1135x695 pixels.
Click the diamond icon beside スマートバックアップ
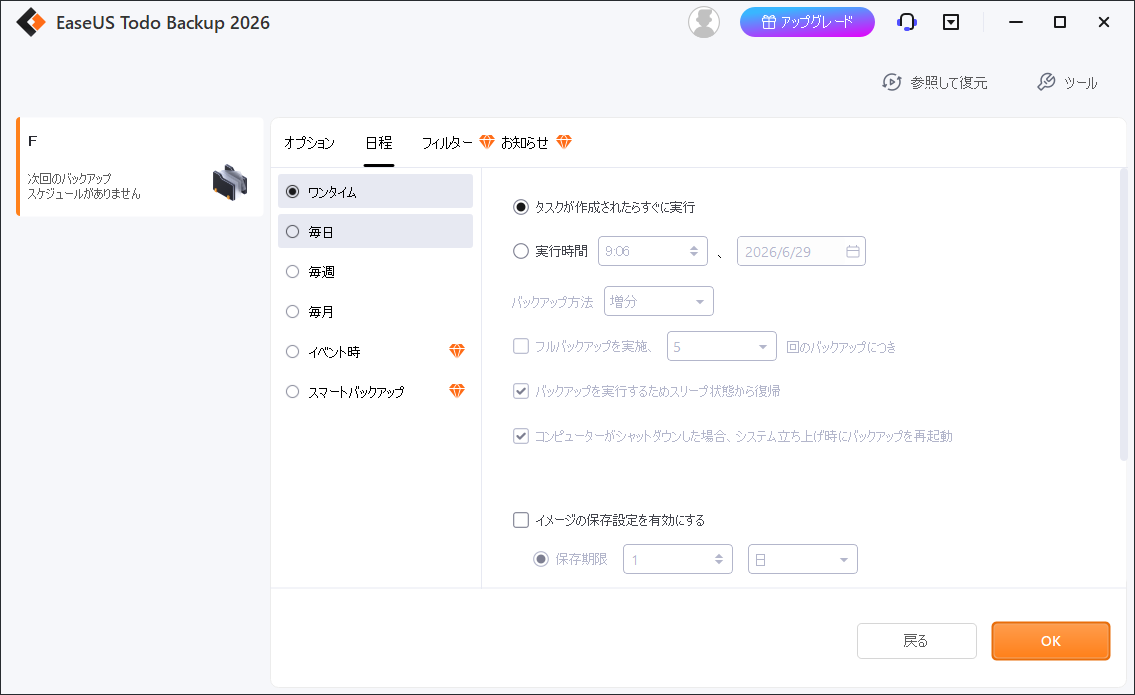point(457,391)
